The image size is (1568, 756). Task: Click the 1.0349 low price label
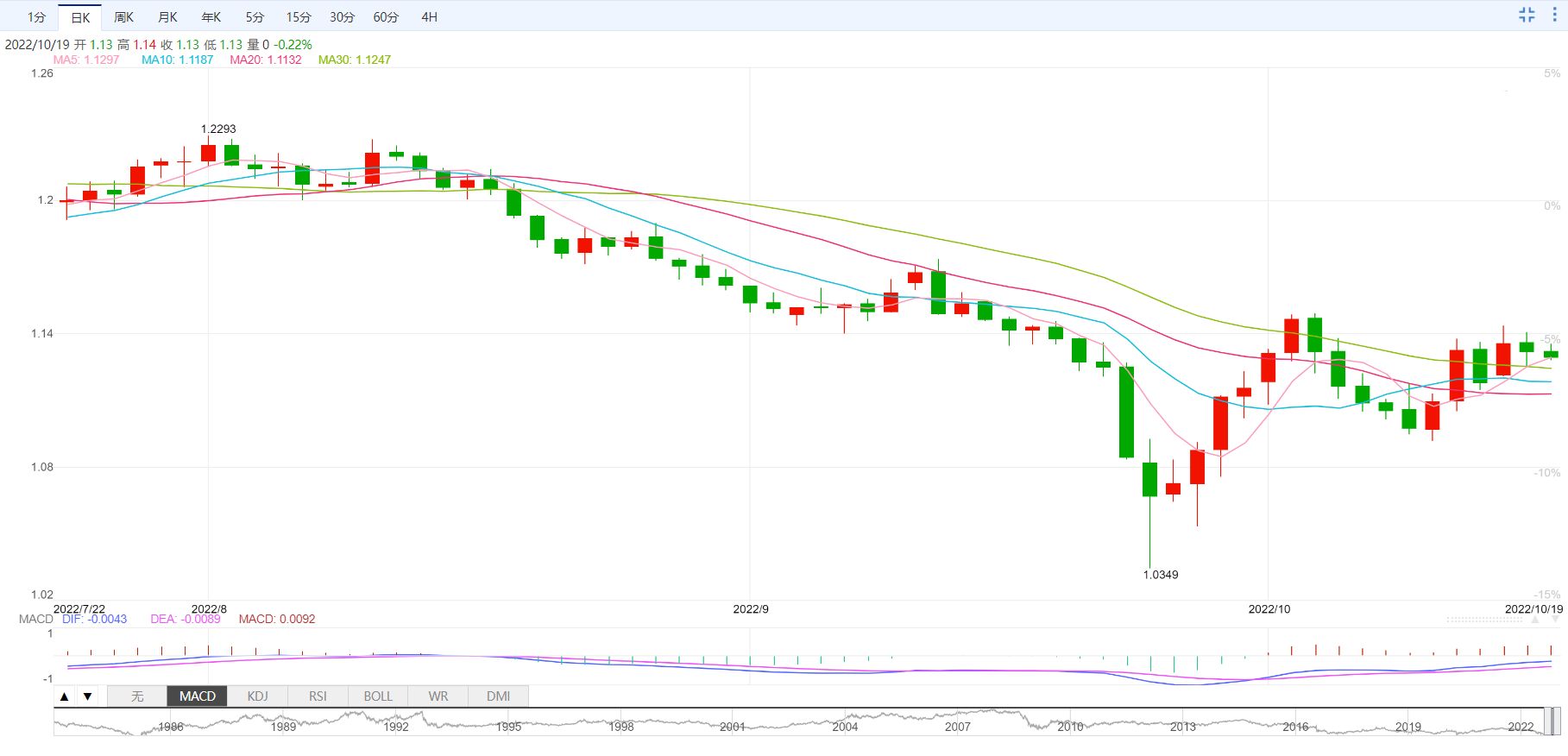pos(1161,575)
